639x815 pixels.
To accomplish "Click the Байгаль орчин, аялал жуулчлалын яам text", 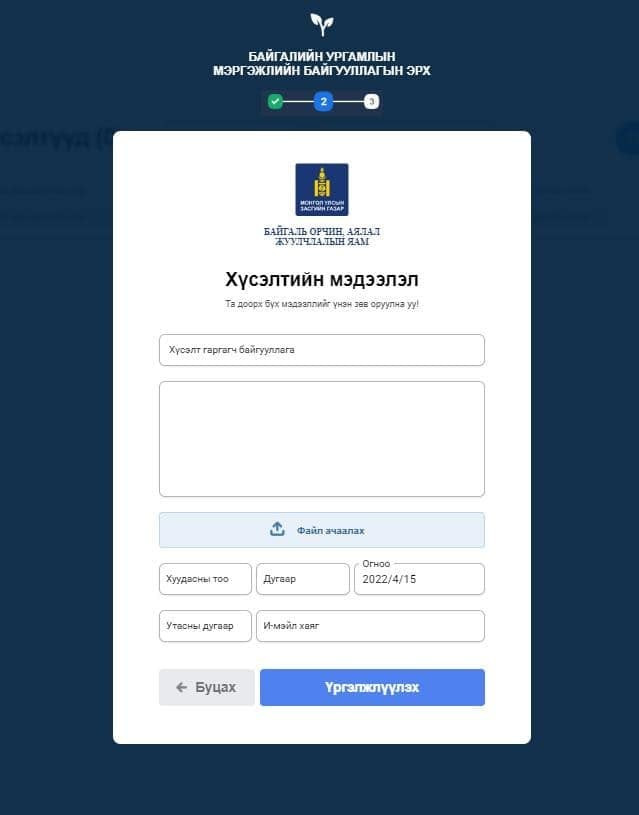I will click(x=322, y=236).
